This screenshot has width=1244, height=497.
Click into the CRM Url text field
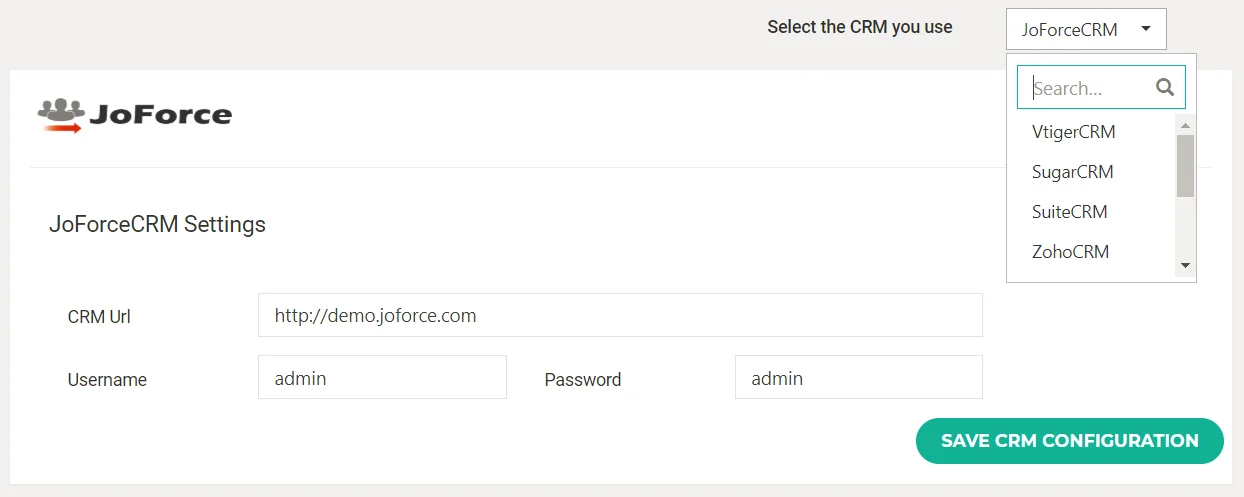[620, 316]
